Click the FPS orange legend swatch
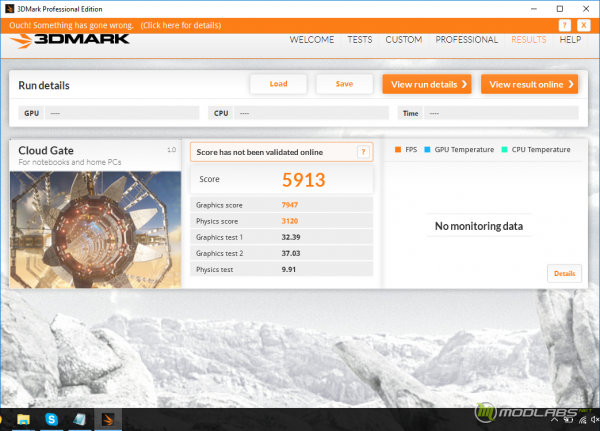 point(398,149)
